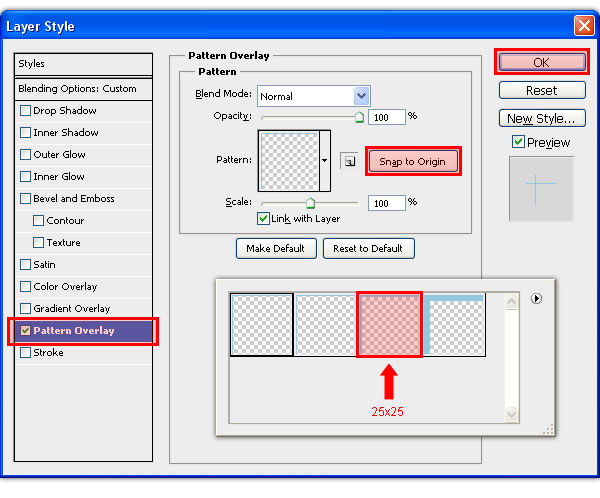600x498 pixels.
Task: Select first pattern thumbnail in picker
Action: coord(262,325)
